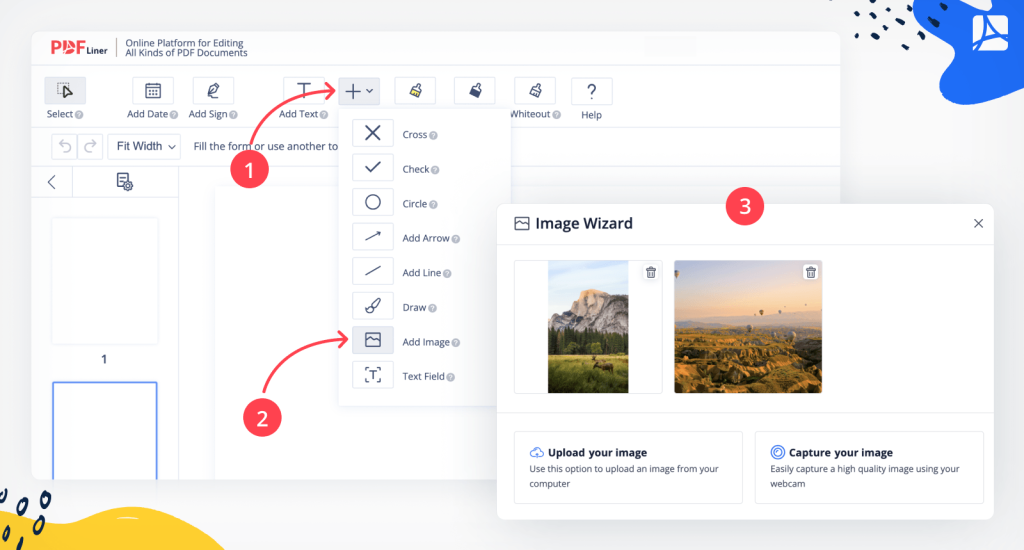Remove the hot air balloons image
Image resolution: width=1024 pixels, height=550 pixels.
click(x=810, y=272)
